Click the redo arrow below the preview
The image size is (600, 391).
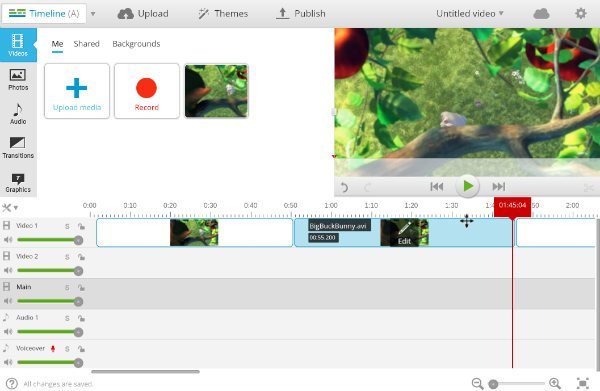(x=368, y=187)
